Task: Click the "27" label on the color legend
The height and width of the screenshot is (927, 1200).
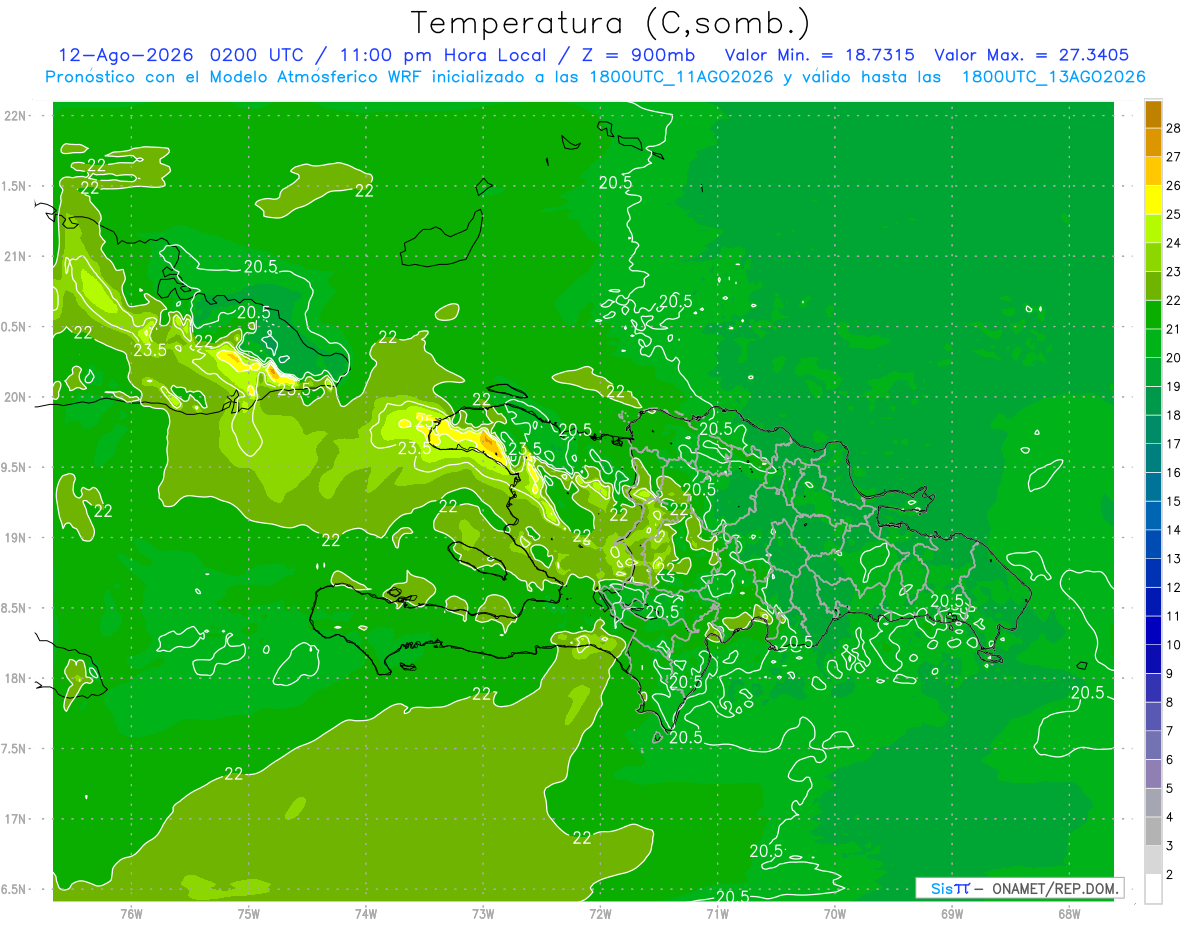Action: 1173,157
